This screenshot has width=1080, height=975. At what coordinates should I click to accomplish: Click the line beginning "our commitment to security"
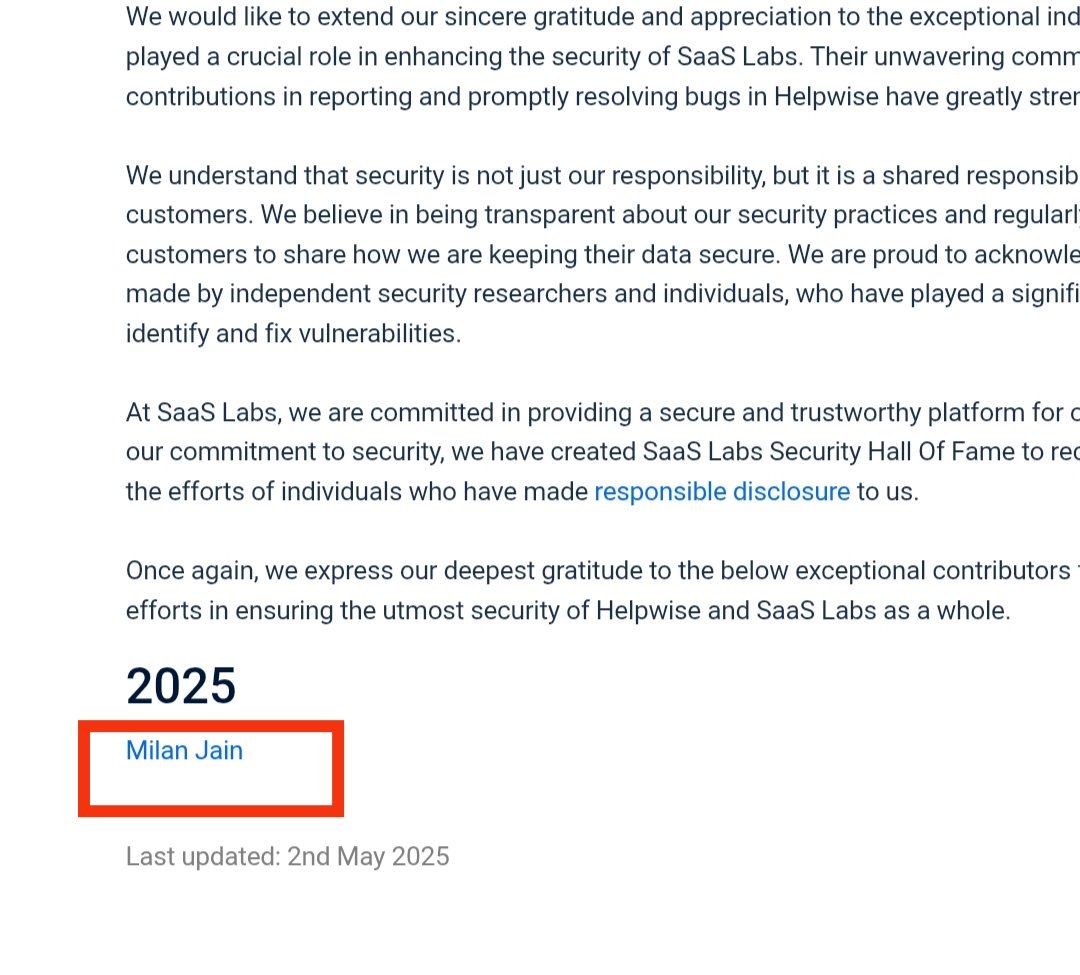point(603,452)
